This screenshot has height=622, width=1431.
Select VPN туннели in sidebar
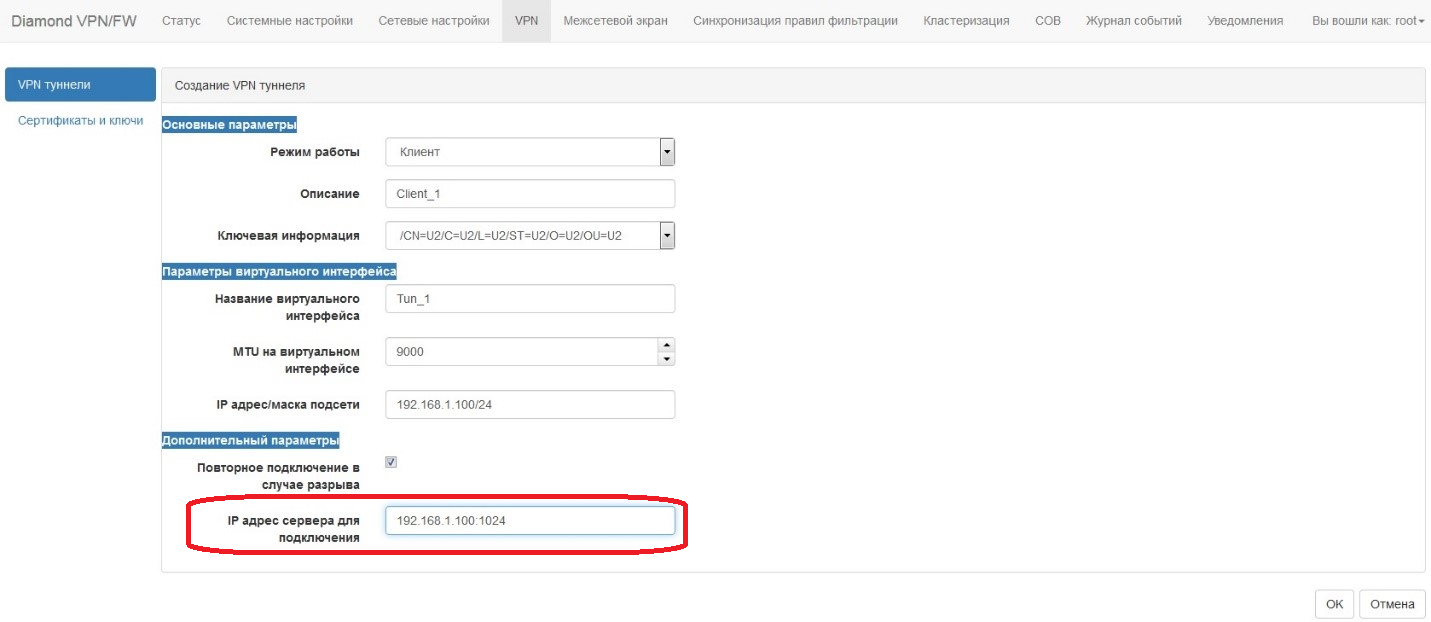pos(80,85)
